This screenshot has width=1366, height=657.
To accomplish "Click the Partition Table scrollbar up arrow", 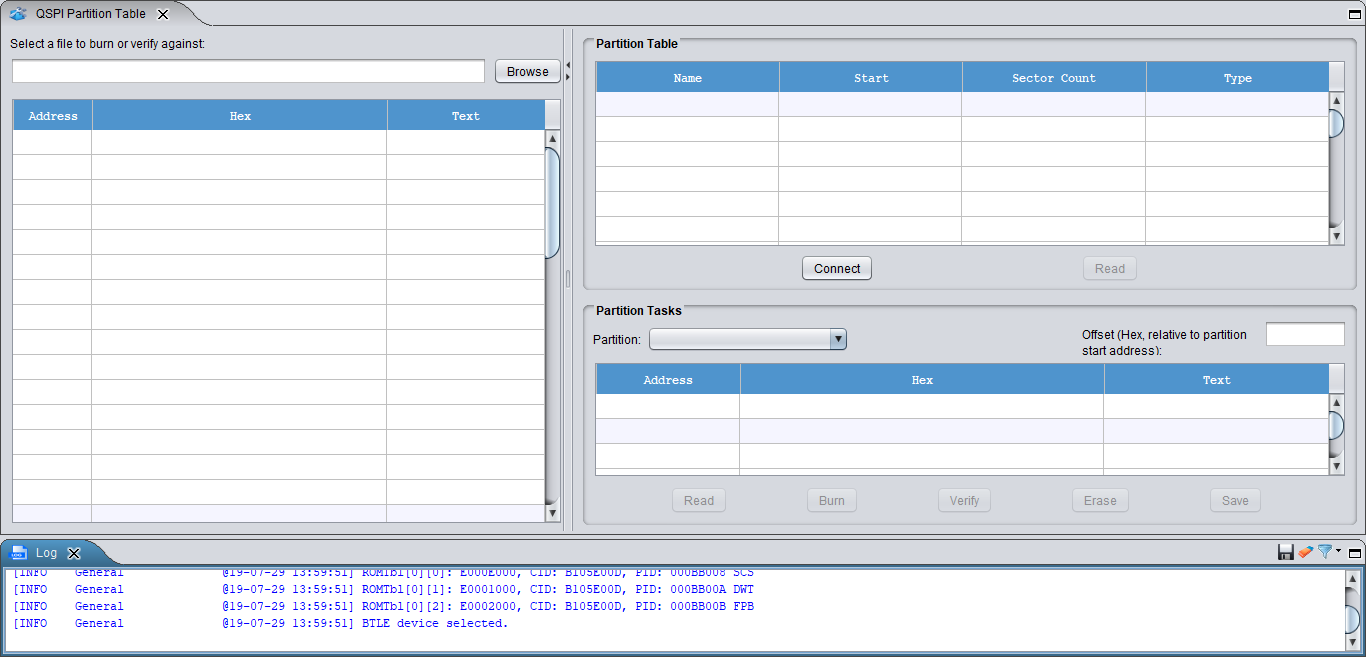I will [x=1337, y=100].
